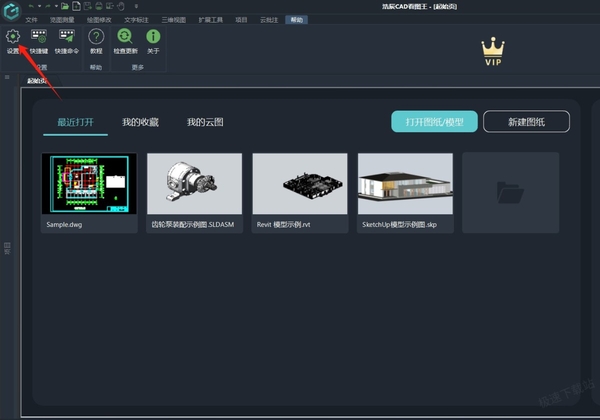Click the redo arrow in quick access bar
The height and width of the screenshot is (420, 600).
tap(48, 6)
